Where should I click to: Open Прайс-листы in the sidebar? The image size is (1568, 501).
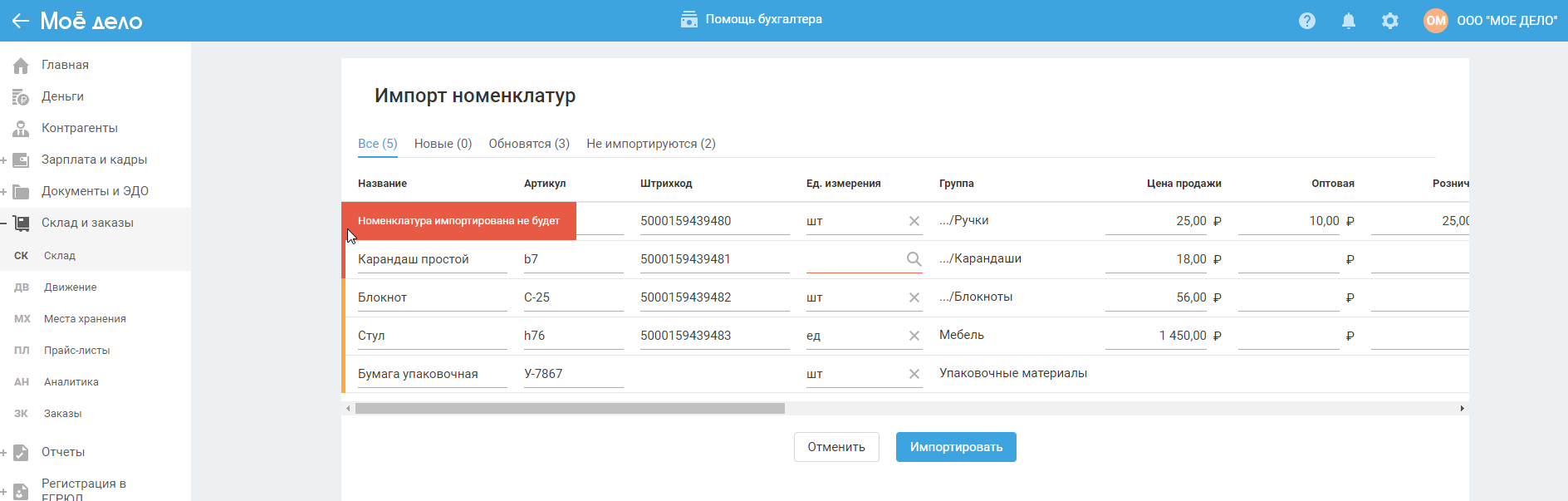click(76, 351)
